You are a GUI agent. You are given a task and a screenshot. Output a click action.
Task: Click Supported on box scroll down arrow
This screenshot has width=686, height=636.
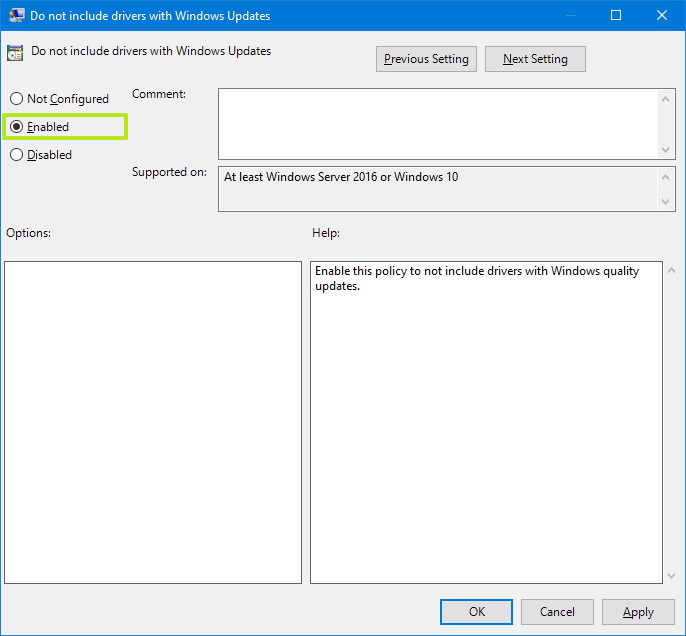pos(665,202)
